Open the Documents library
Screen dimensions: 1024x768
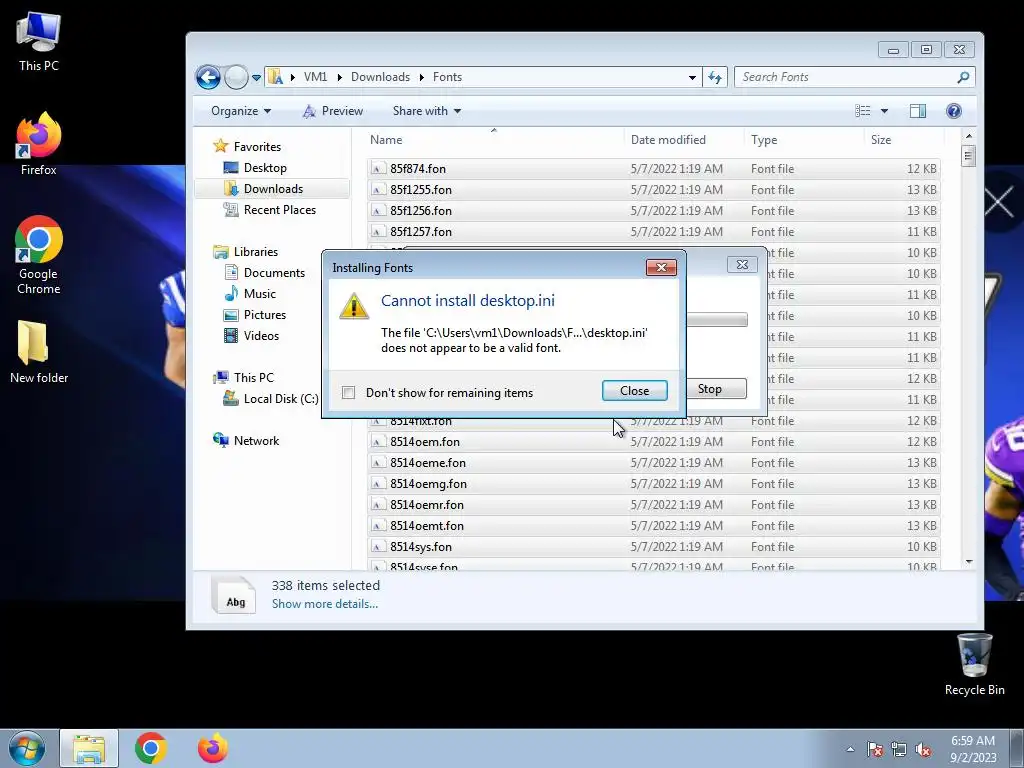pyautogui.click(x=274, y=272)
